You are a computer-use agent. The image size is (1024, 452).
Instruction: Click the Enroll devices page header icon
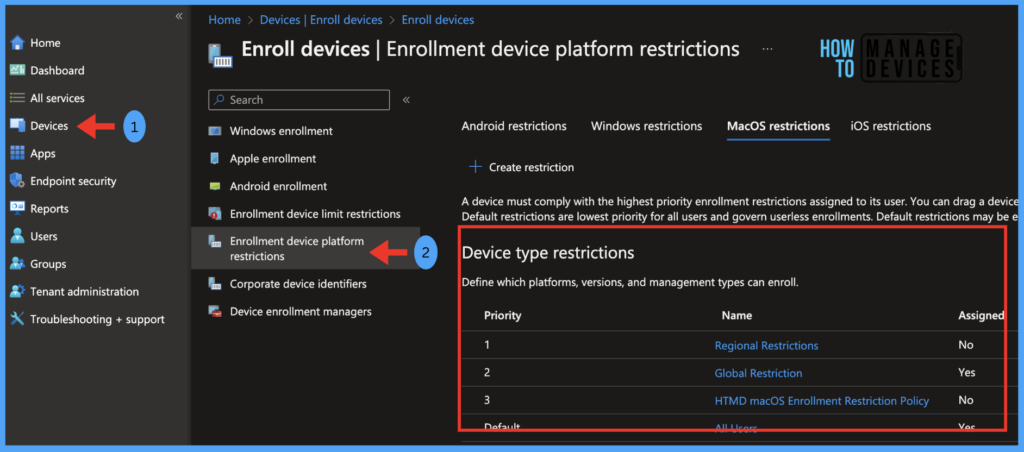coord(220,56)
